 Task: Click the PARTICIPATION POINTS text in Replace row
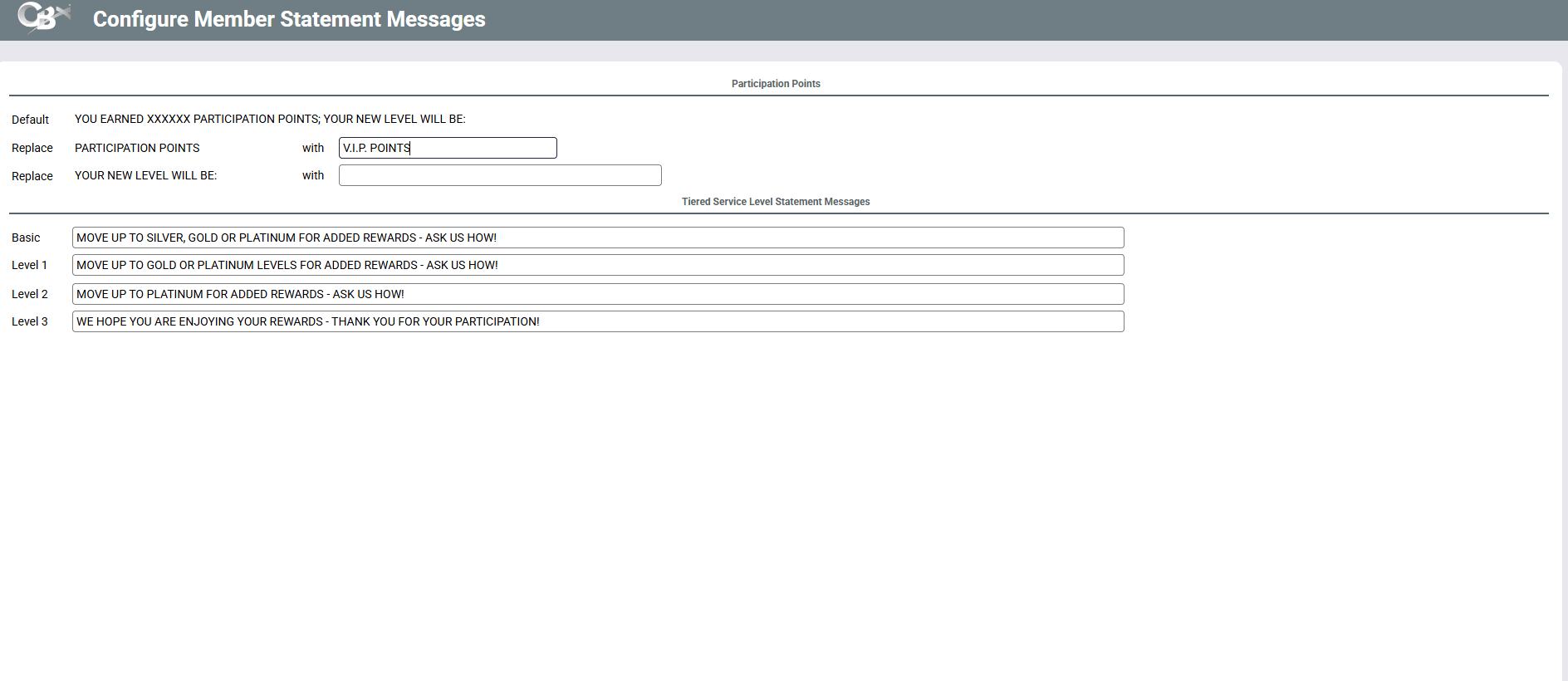pos(137,148)
